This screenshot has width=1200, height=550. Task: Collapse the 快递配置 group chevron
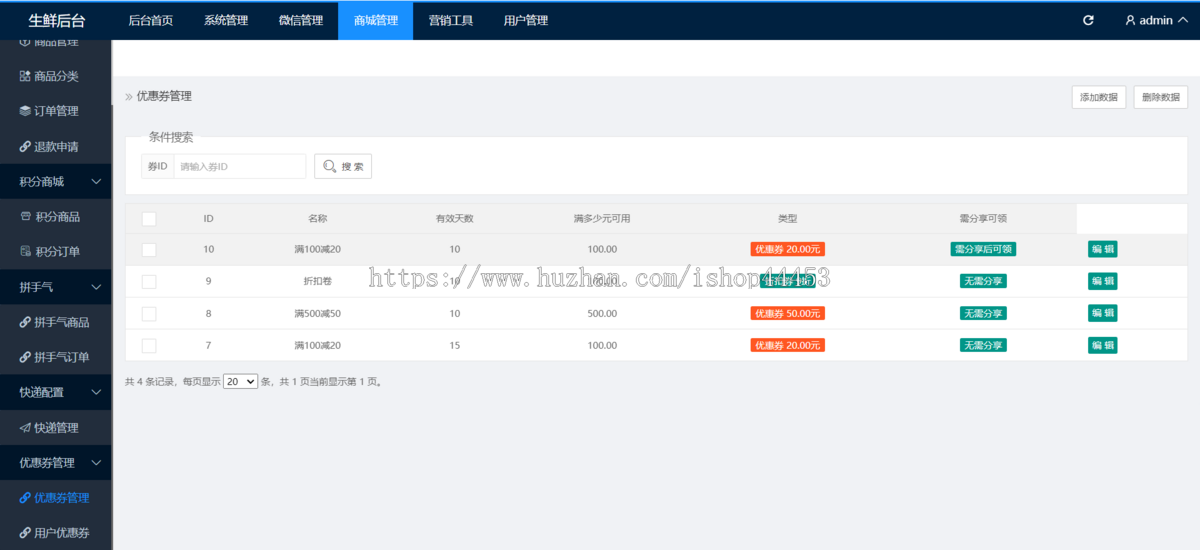coord(96,392)
